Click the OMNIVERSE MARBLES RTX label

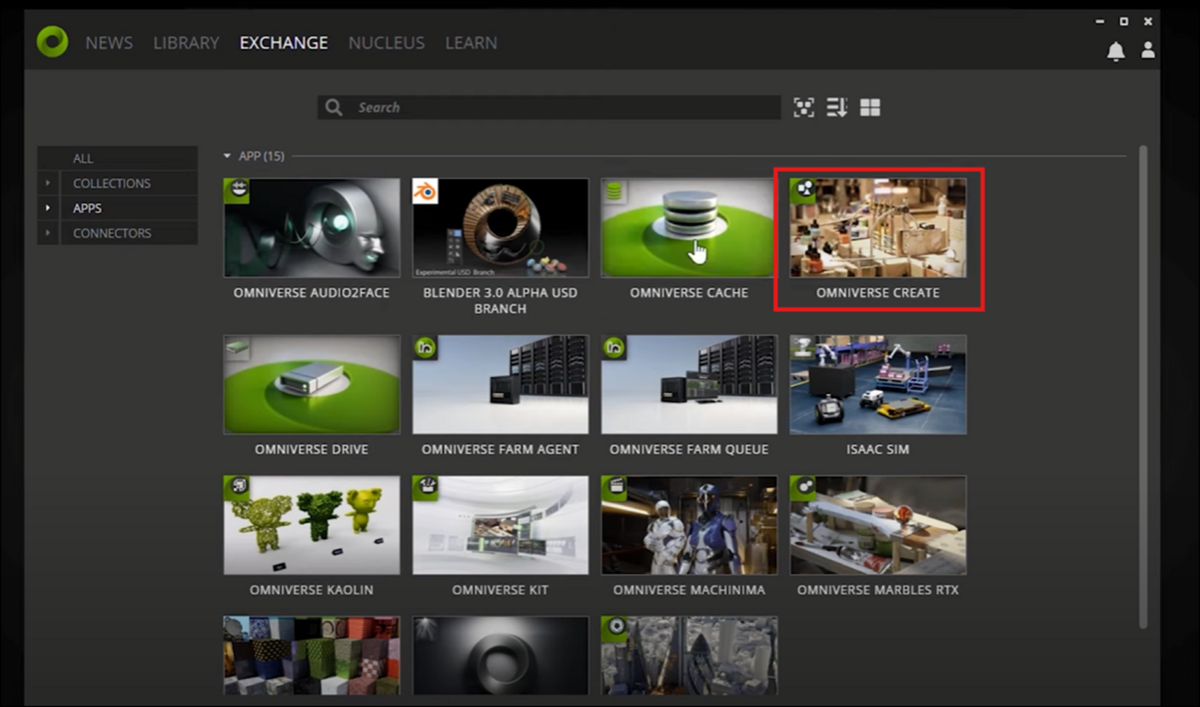point(878,590)
